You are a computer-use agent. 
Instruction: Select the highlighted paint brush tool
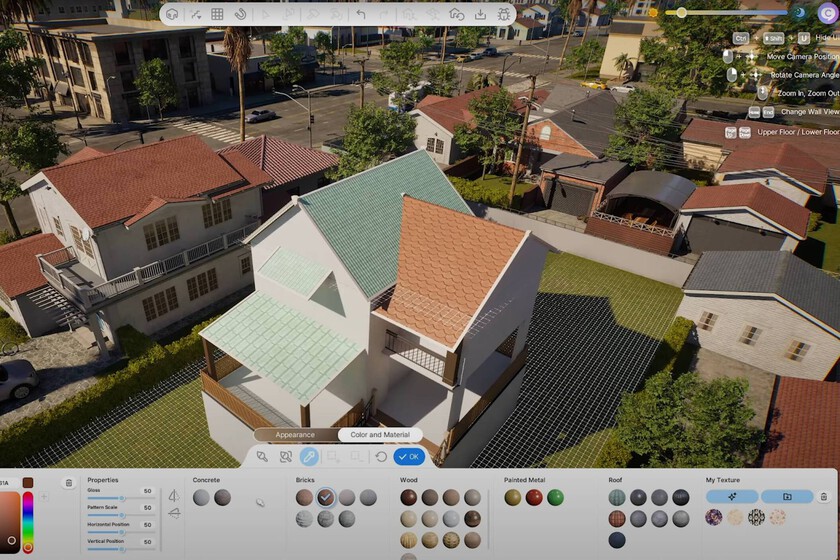pyautogui.click(x=309, y=456)
